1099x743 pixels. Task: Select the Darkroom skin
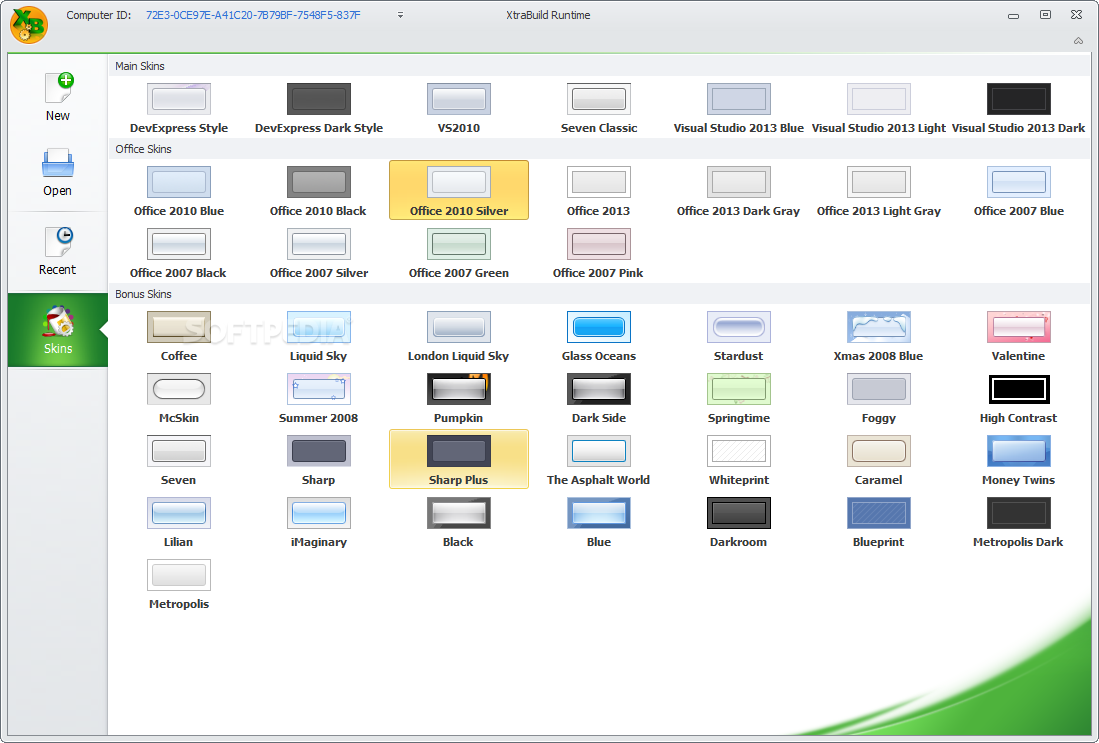(739, 522)
